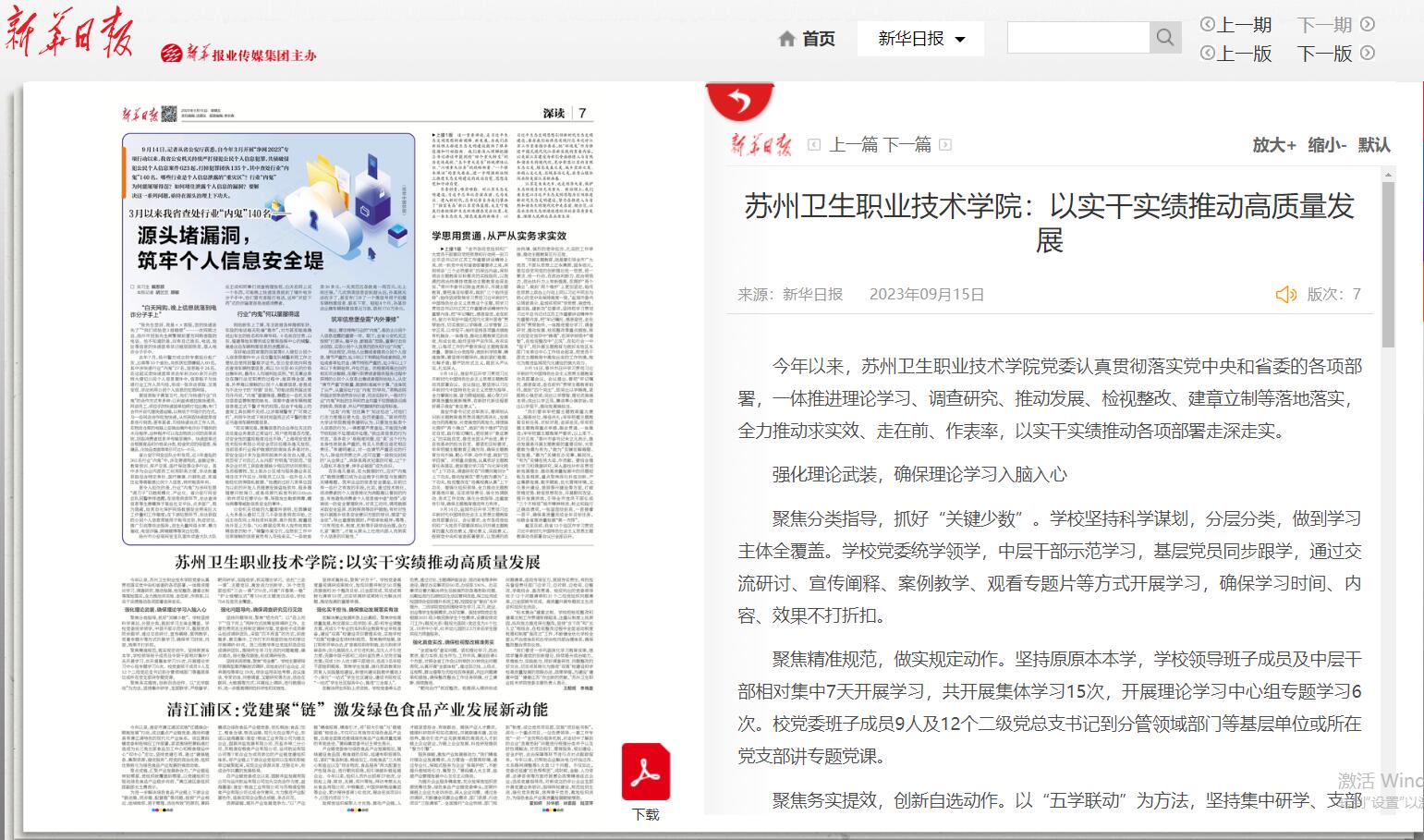Viewport: 1424px width, 840px height.
Task: Open next page 下一版
Action: point(1336,54)
